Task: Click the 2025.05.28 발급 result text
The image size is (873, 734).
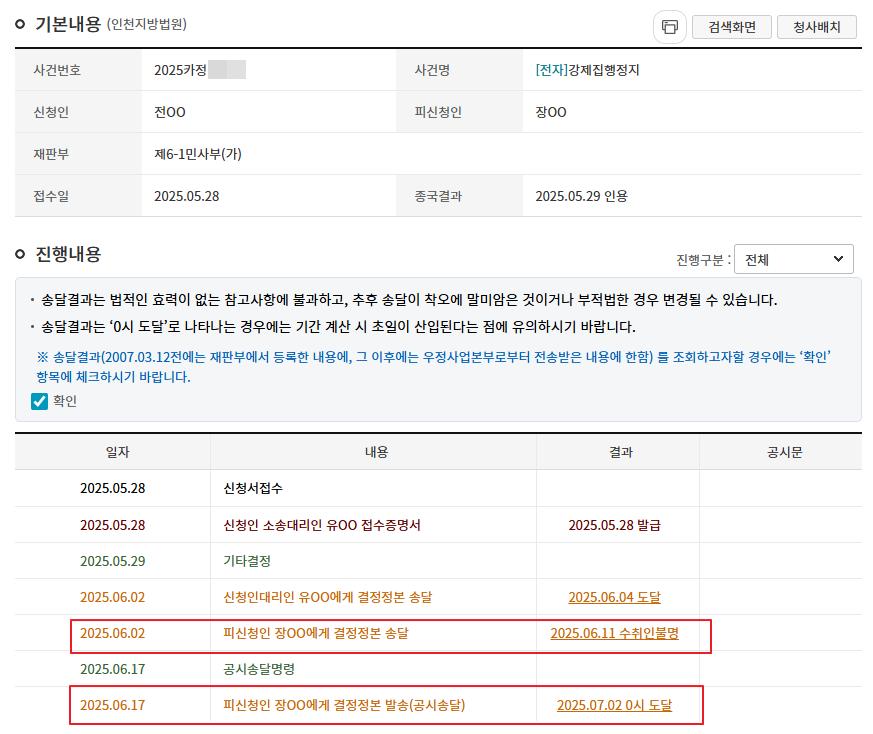Action: pos(614,525)
